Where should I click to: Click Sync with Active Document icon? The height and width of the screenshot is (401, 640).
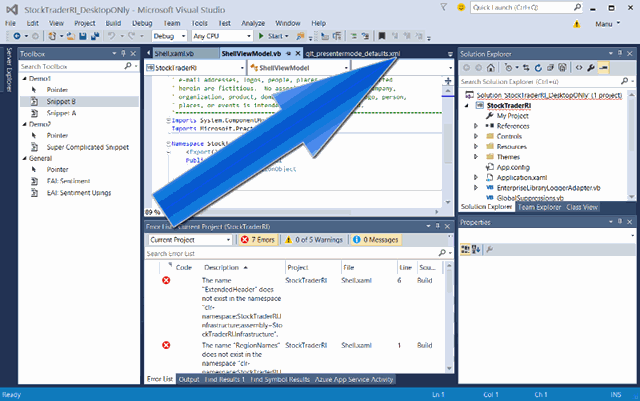click(x=527, y=68)
